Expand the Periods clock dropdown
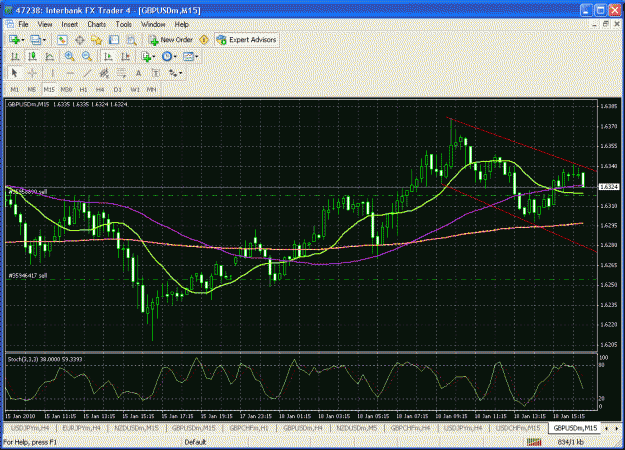The image size is (625, 450). pyautogui.click(x=175, y=57)
